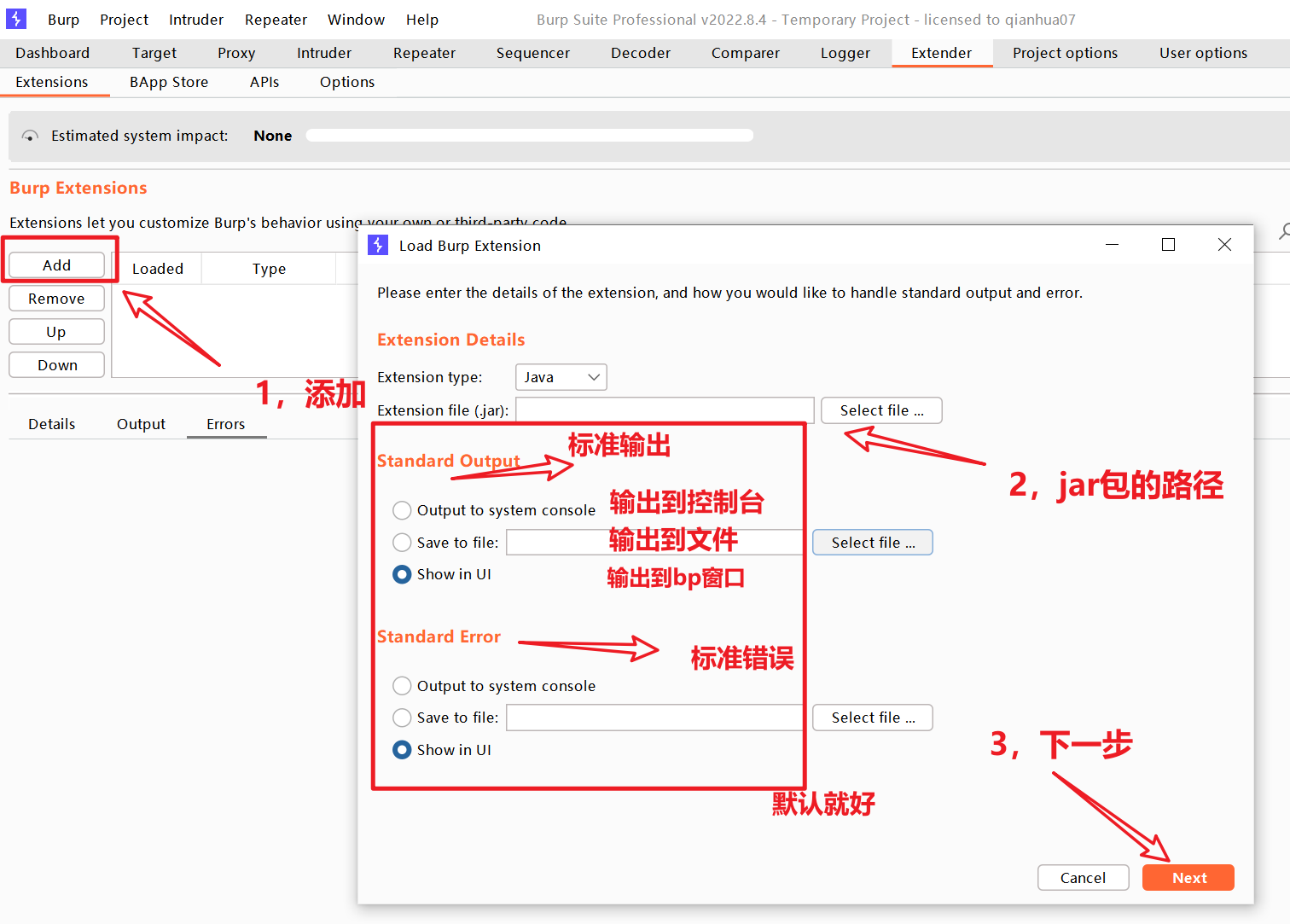Click the Type column header

point(269,269)
